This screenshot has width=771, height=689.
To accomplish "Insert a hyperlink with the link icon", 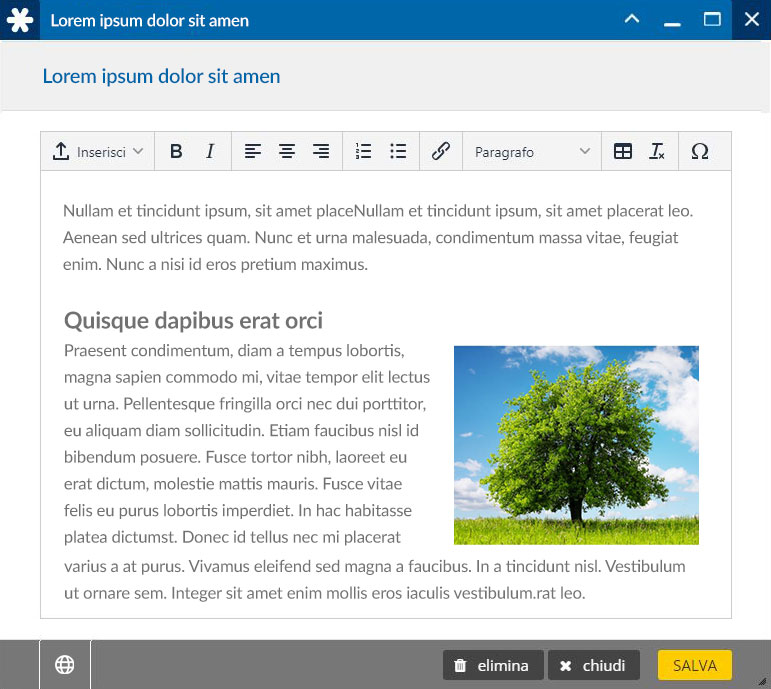I will point(441,151).
